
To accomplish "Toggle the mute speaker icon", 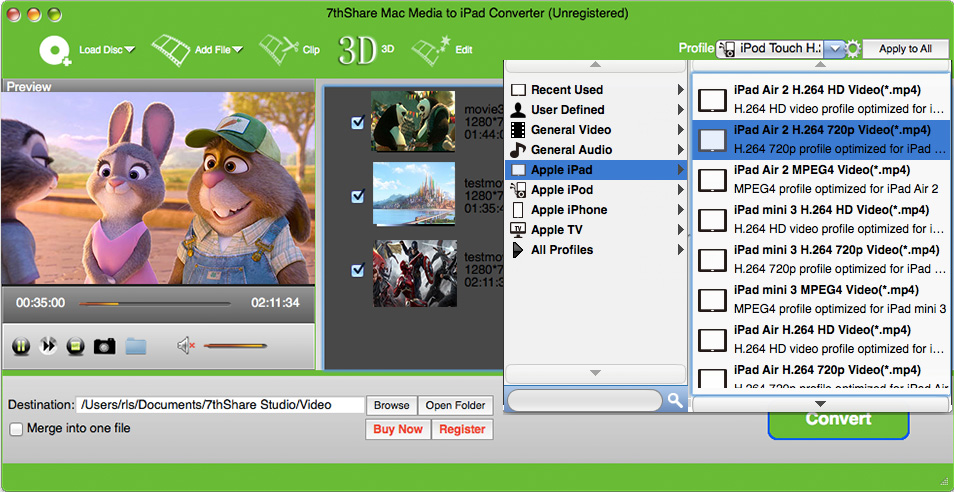I will 186,346.
